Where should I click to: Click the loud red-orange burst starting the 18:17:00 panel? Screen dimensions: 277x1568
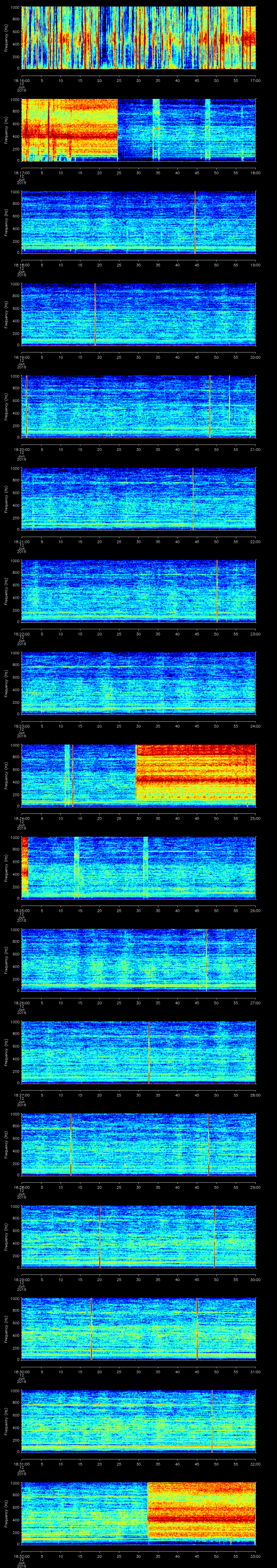70,130
